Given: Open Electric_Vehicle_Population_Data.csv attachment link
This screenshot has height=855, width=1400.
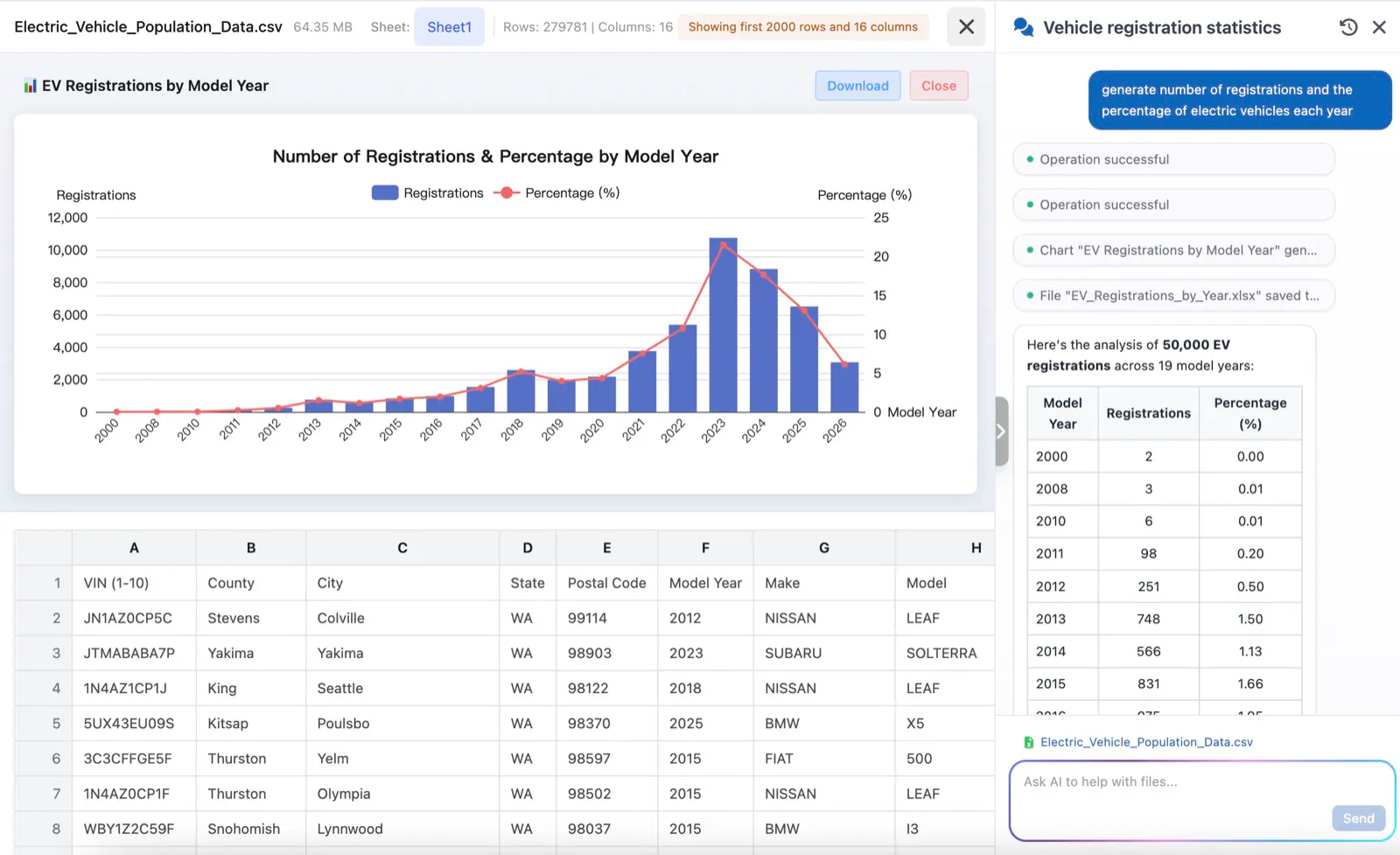Looking at the screenshot, I should [1146, 742].
